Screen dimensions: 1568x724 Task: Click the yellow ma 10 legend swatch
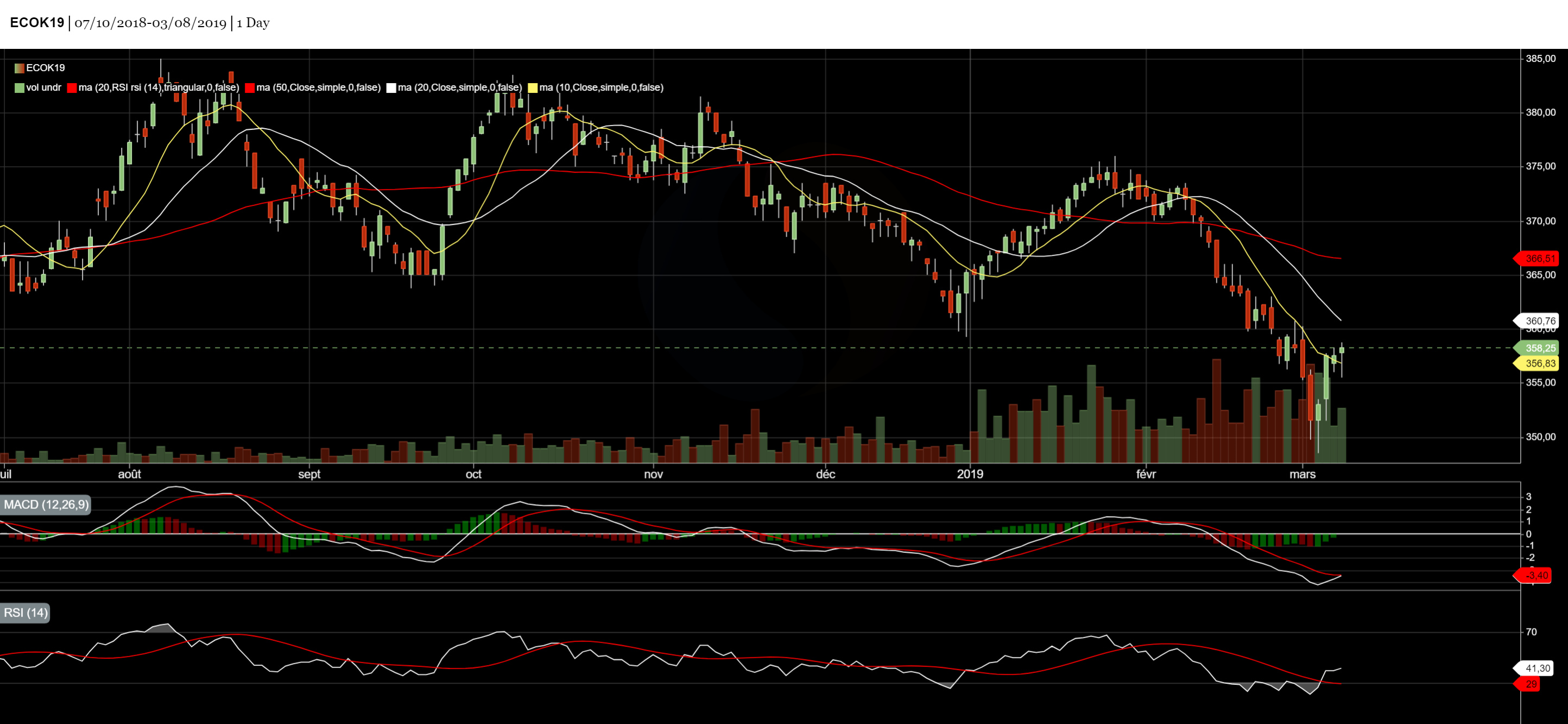point(533,87)
